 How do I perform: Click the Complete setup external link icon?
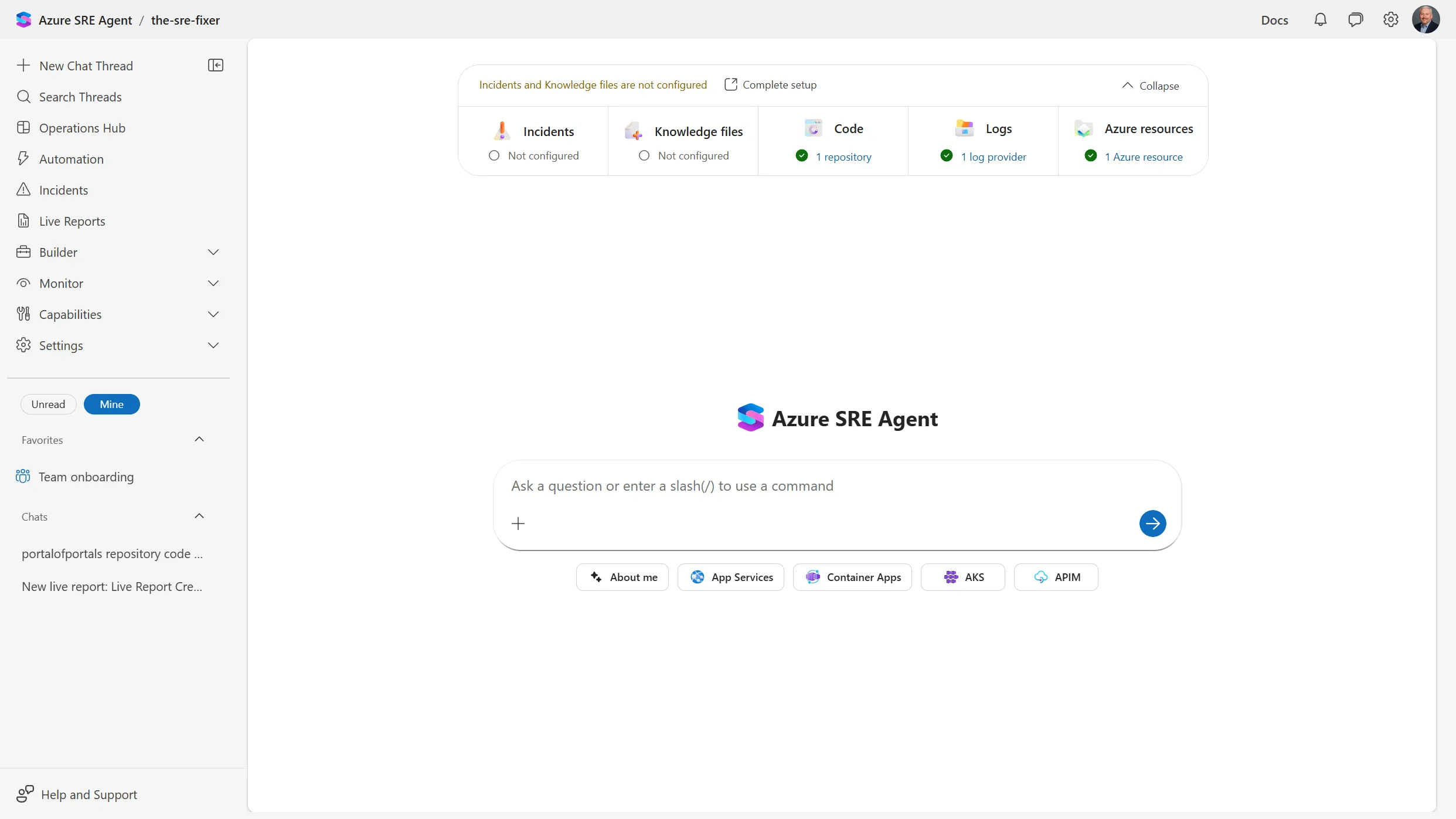730,84
